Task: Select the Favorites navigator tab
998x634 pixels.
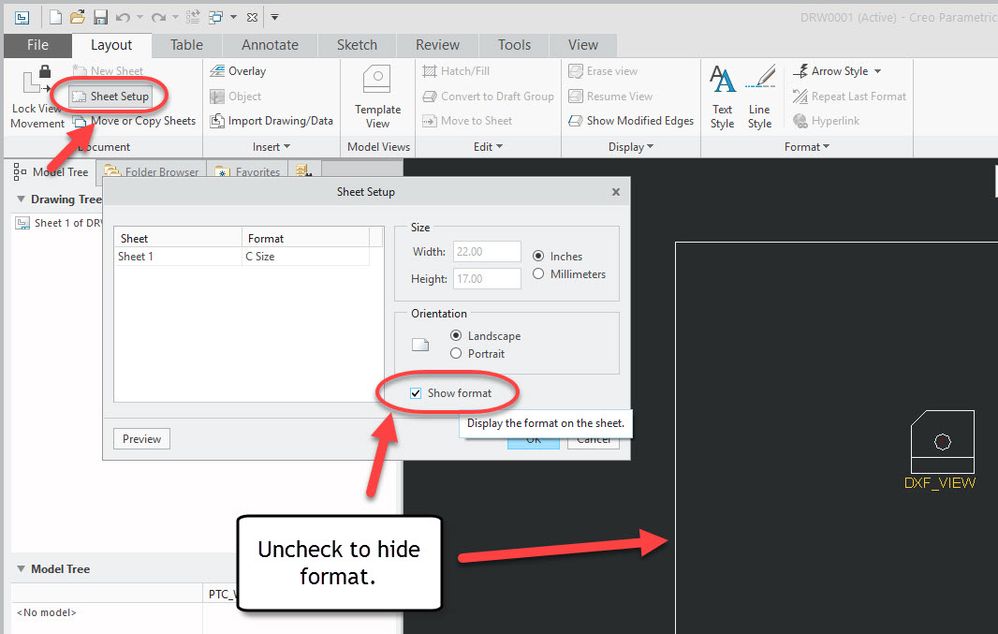Action: pos(248,172)
